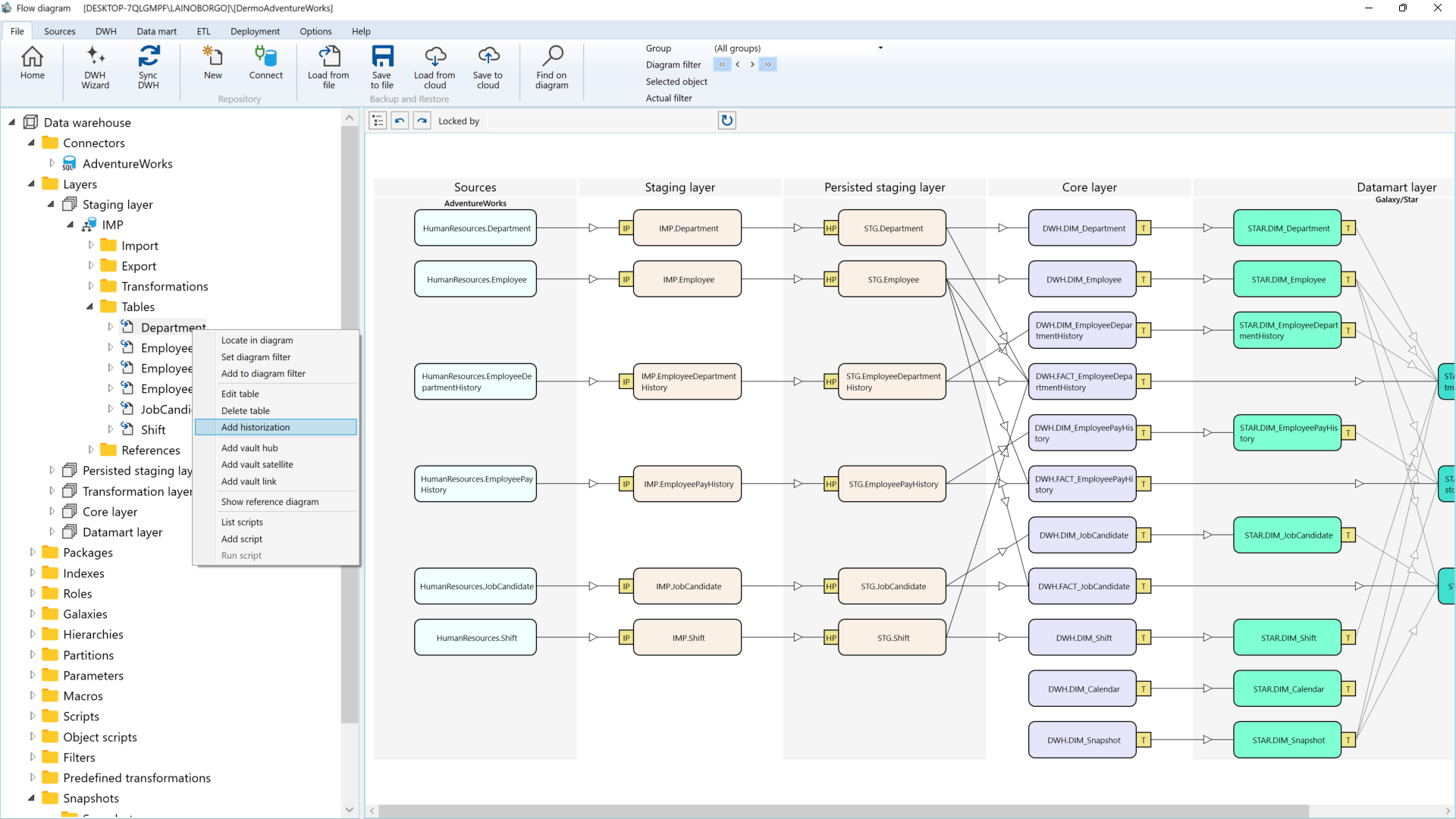Screen dimensions: 1456x819
Task: Select Show reference diagram
Action: click(x=276, y=502)
